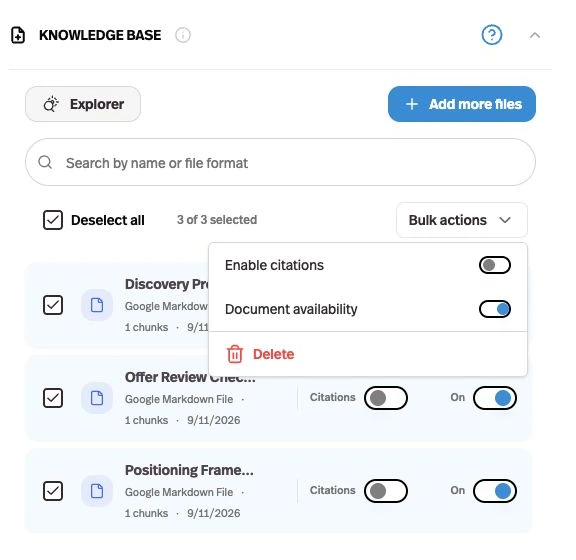Click the Positioning Frame file icon

[97, 491]
